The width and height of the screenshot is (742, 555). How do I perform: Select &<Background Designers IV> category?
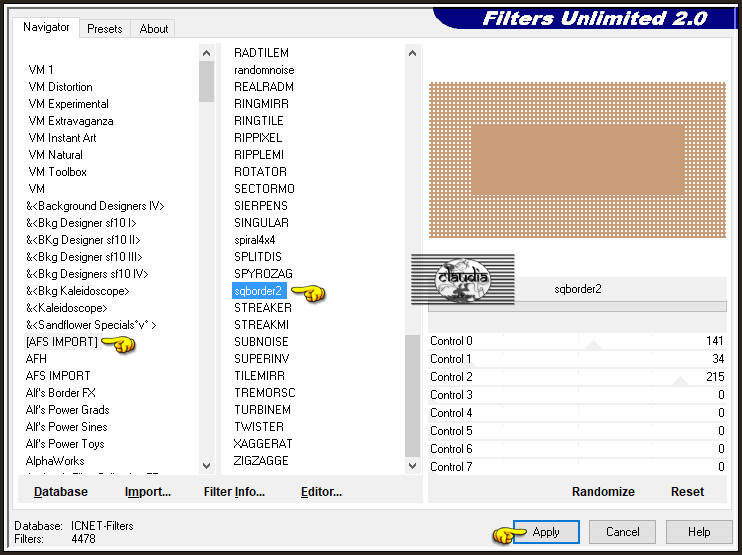pos(95,206)
